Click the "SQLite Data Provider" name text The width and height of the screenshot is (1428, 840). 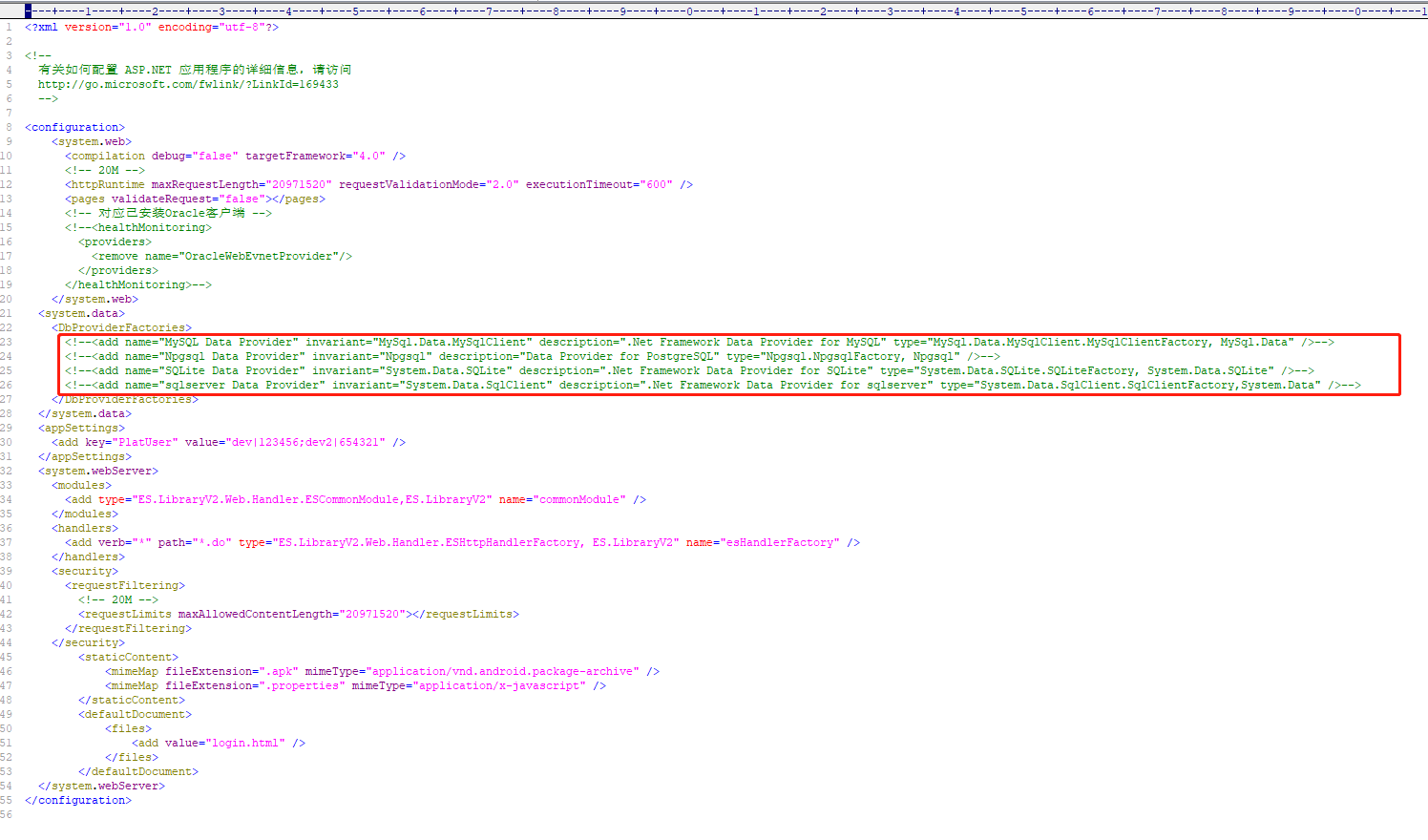click(232, 370)
